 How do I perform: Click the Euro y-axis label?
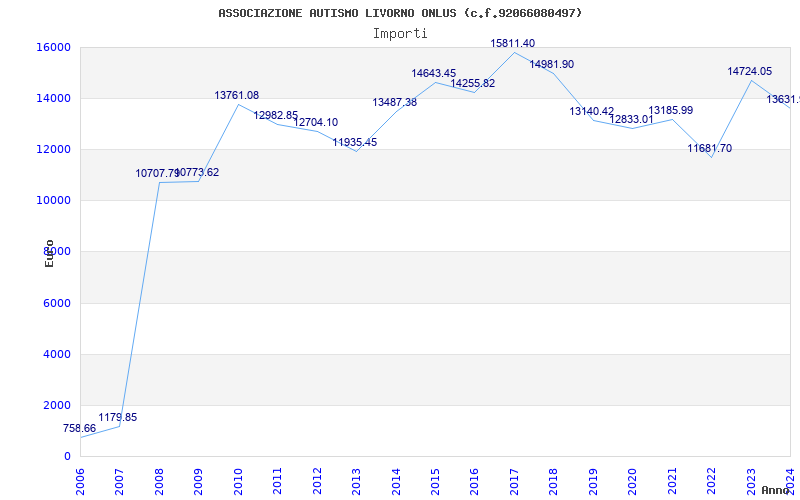pos(49,254)
